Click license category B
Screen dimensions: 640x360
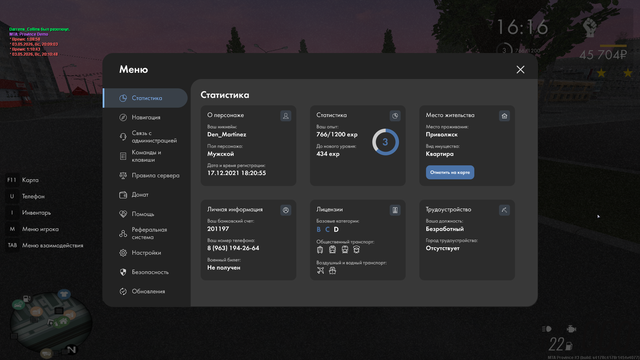click(319, 229)
